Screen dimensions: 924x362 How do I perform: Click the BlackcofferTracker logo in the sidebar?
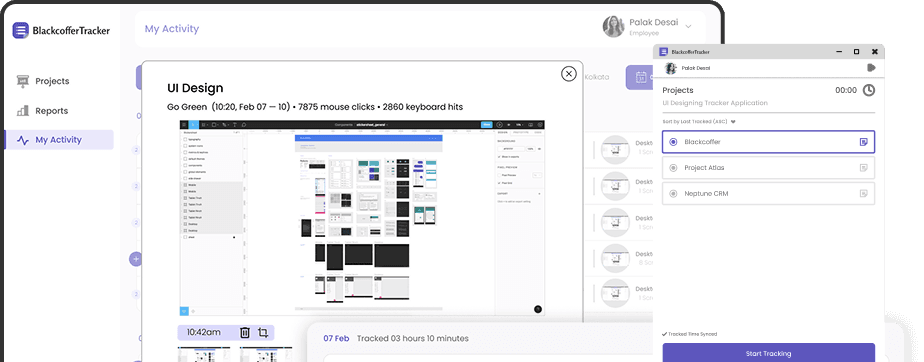click(61, 30)
